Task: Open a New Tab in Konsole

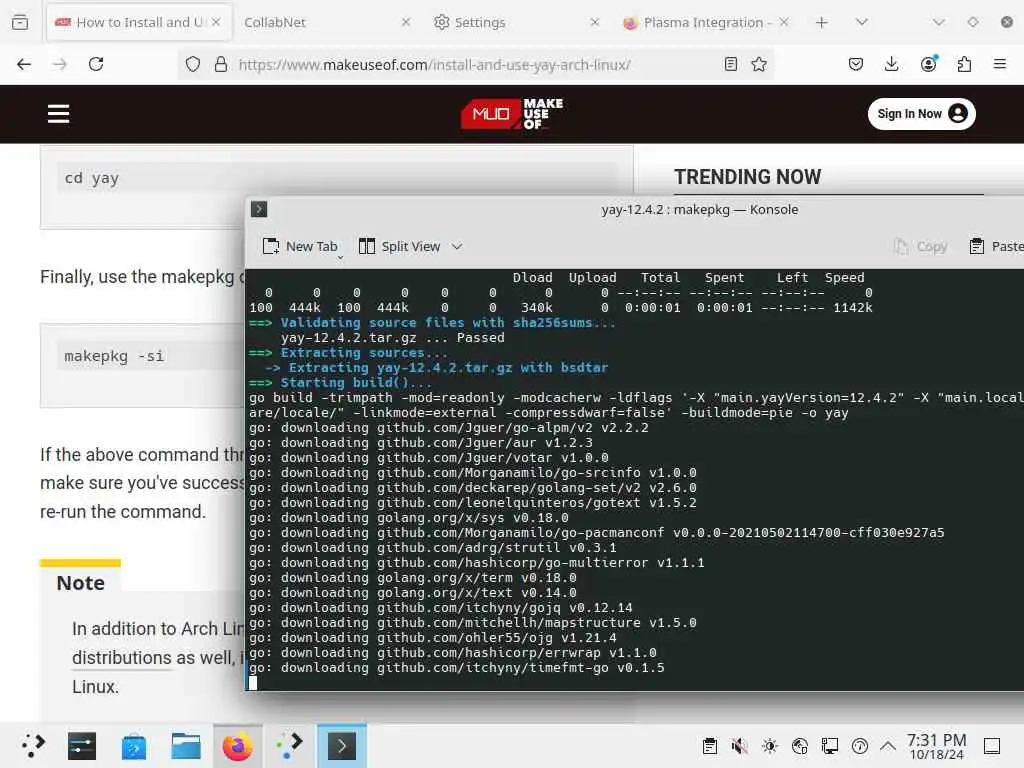Action: [x=300, y=246]
